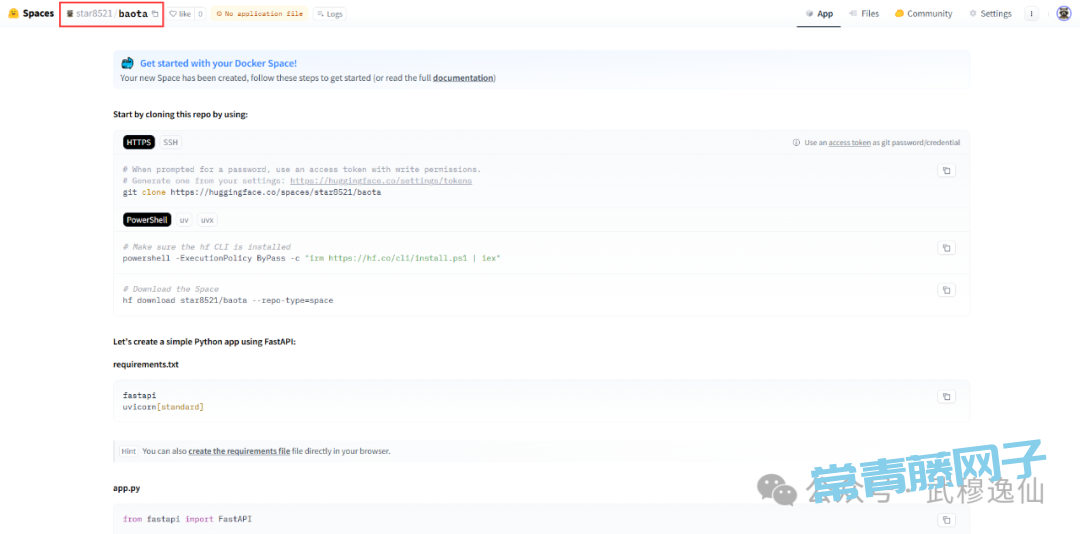Open the full documentation link
This screenshot has width=1080, height=534.
pyautogui.click(x=463, y=78)
